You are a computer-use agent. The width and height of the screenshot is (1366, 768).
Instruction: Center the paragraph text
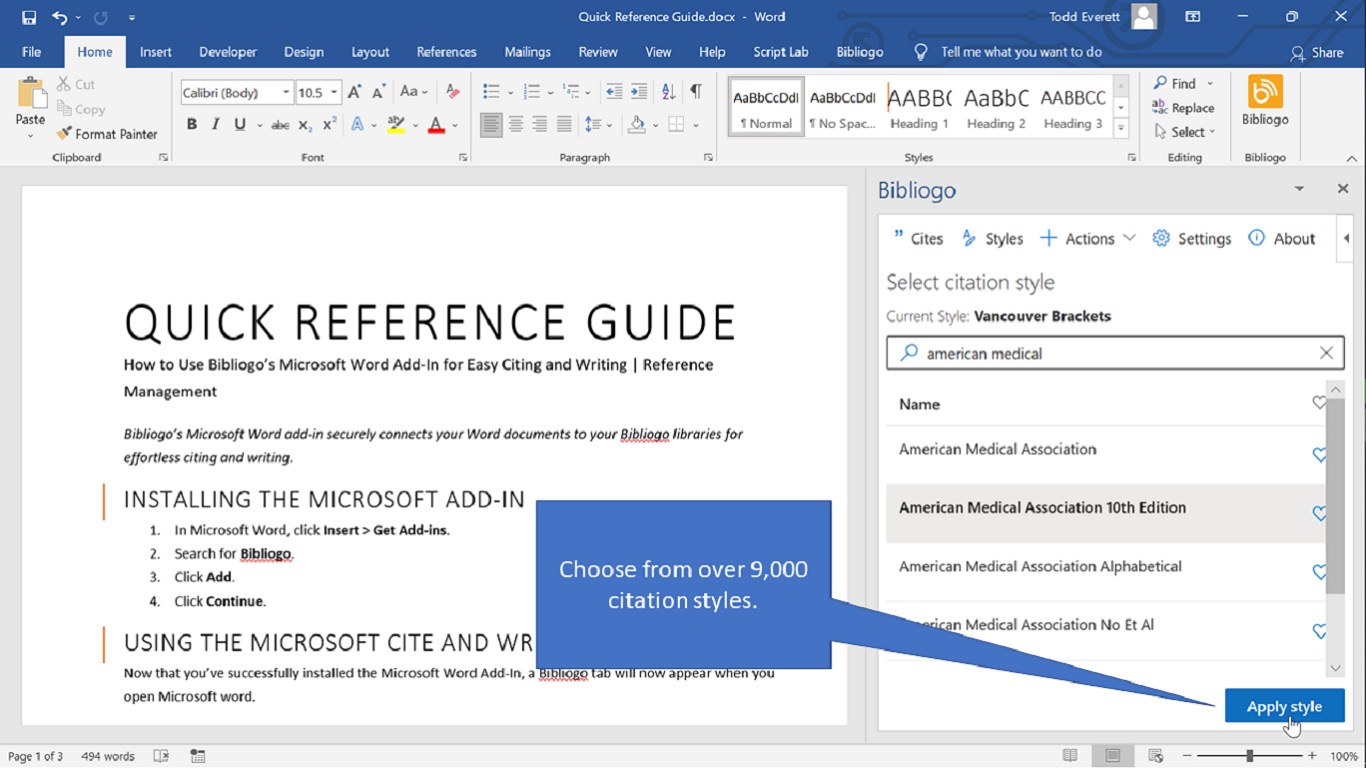(516, 125)
